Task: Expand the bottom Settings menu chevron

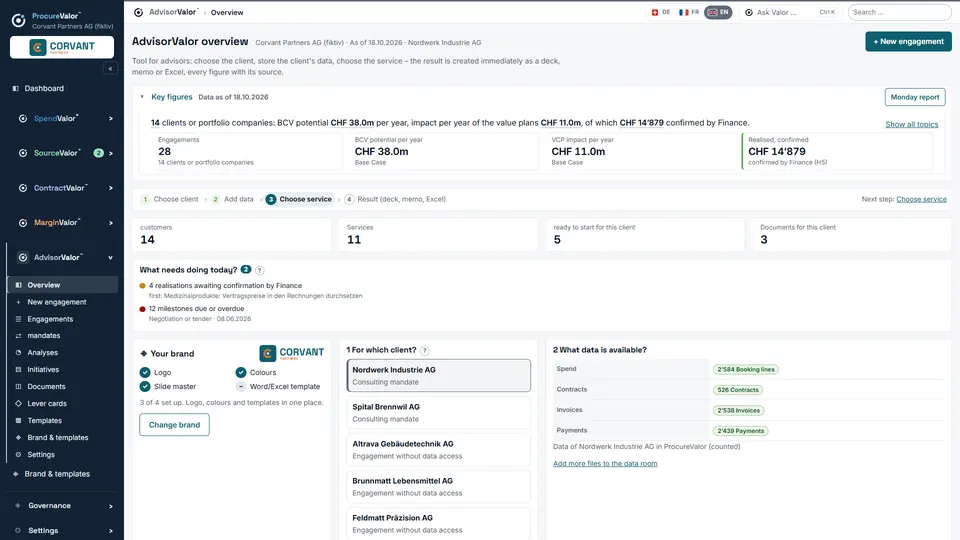Action: point(111,531)
